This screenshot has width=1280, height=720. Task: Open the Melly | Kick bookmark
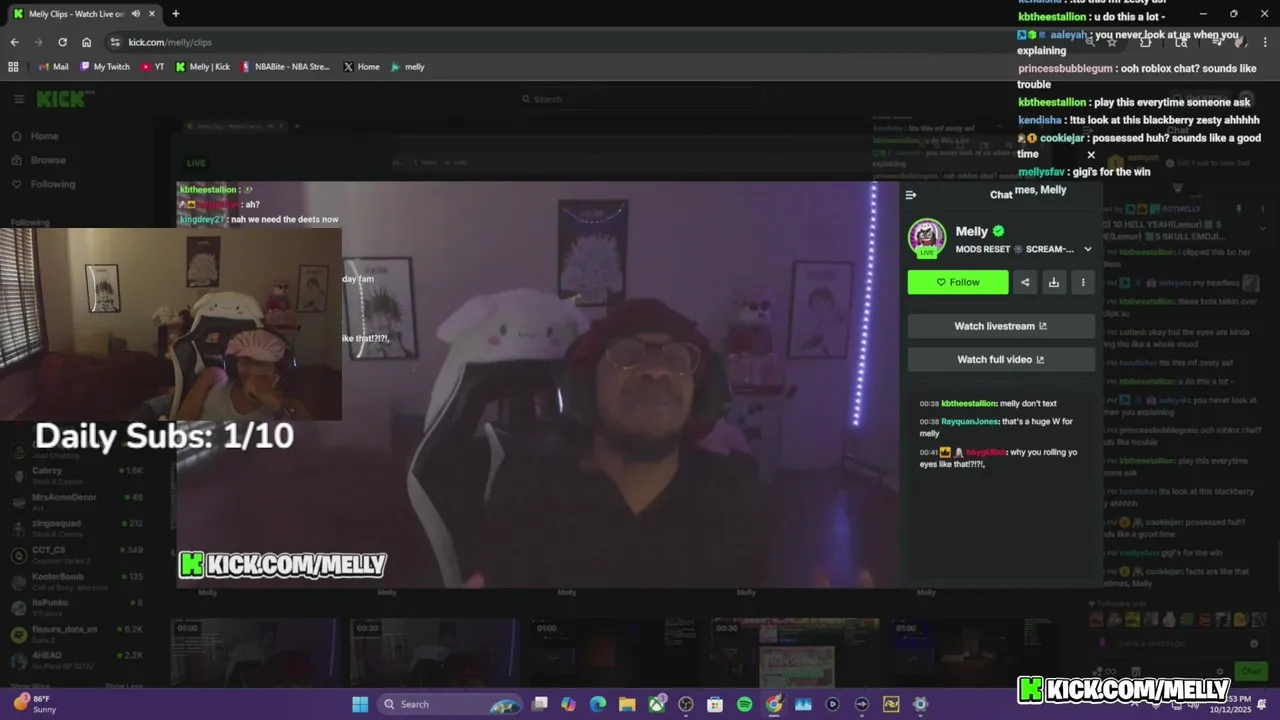click(x=203, y=67)
